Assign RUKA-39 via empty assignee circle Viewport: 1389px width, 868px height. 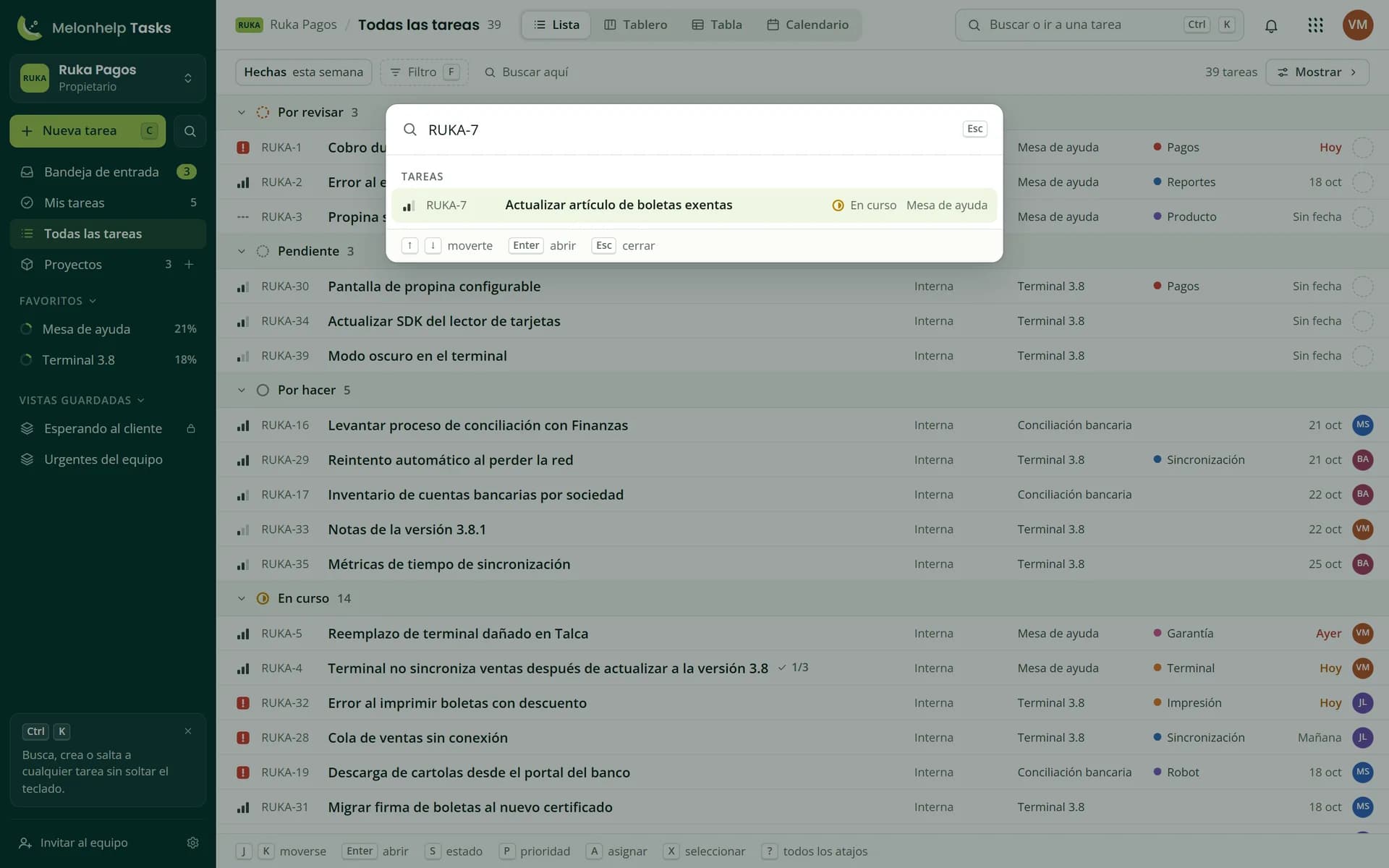click(1362, 356)
